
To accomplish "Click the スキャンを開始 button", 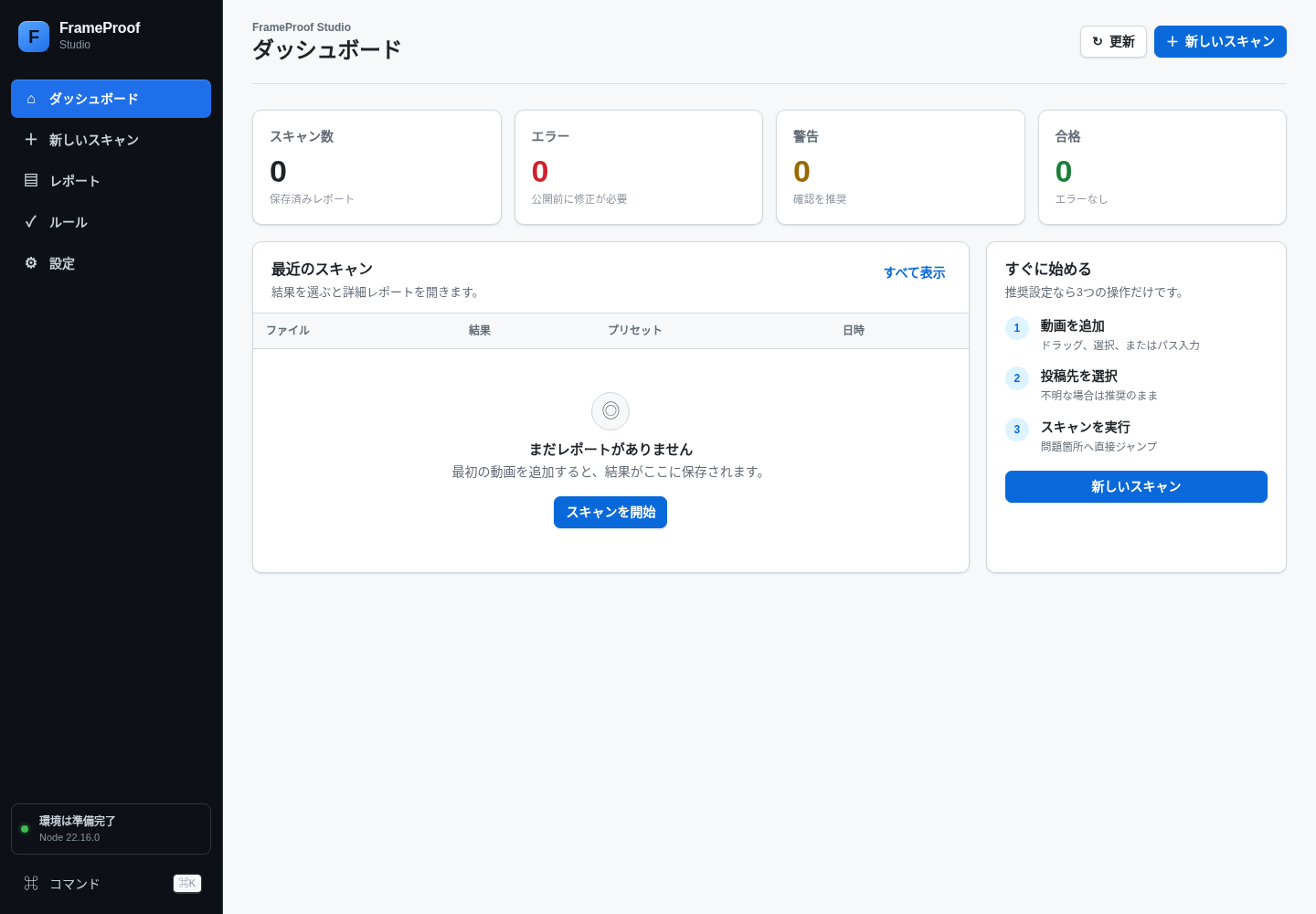I will coord(610,512).
